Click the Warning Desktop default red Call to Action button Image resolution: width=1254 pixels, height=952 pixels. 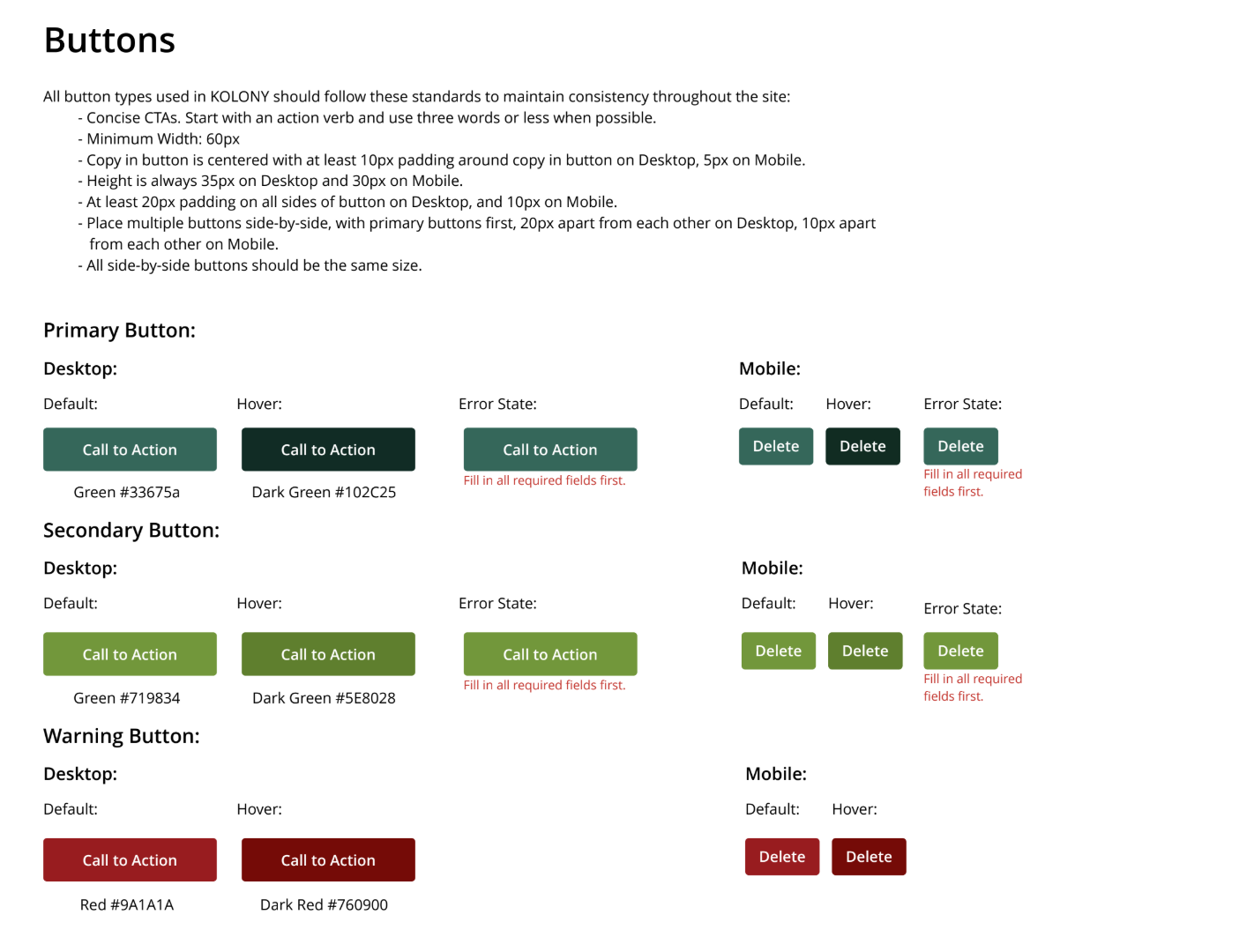click(x=130, y=860)
